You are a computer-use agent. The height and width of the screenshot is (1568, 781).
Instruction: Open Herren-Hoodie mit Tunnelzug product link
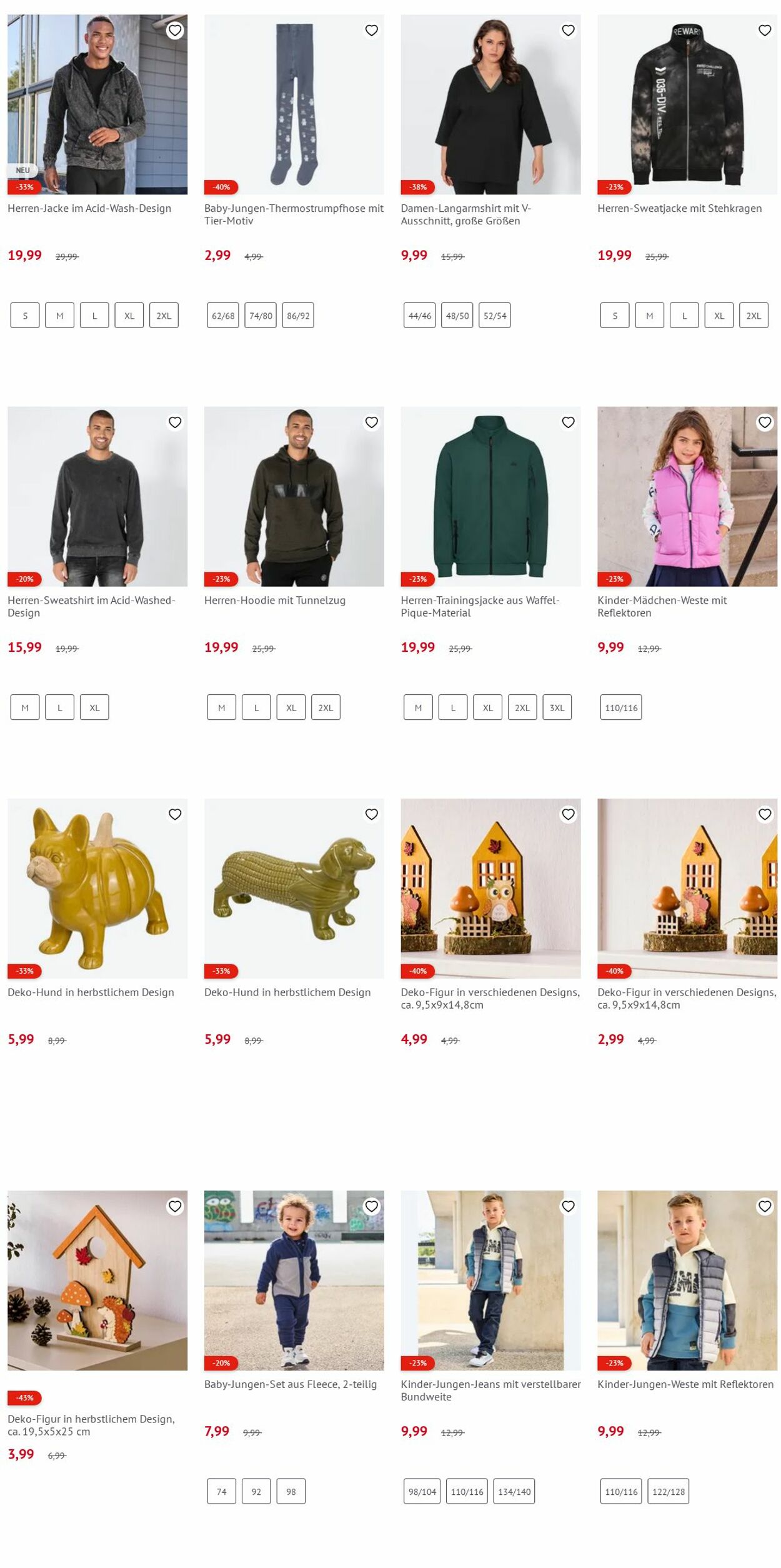(x=275, y=601)
